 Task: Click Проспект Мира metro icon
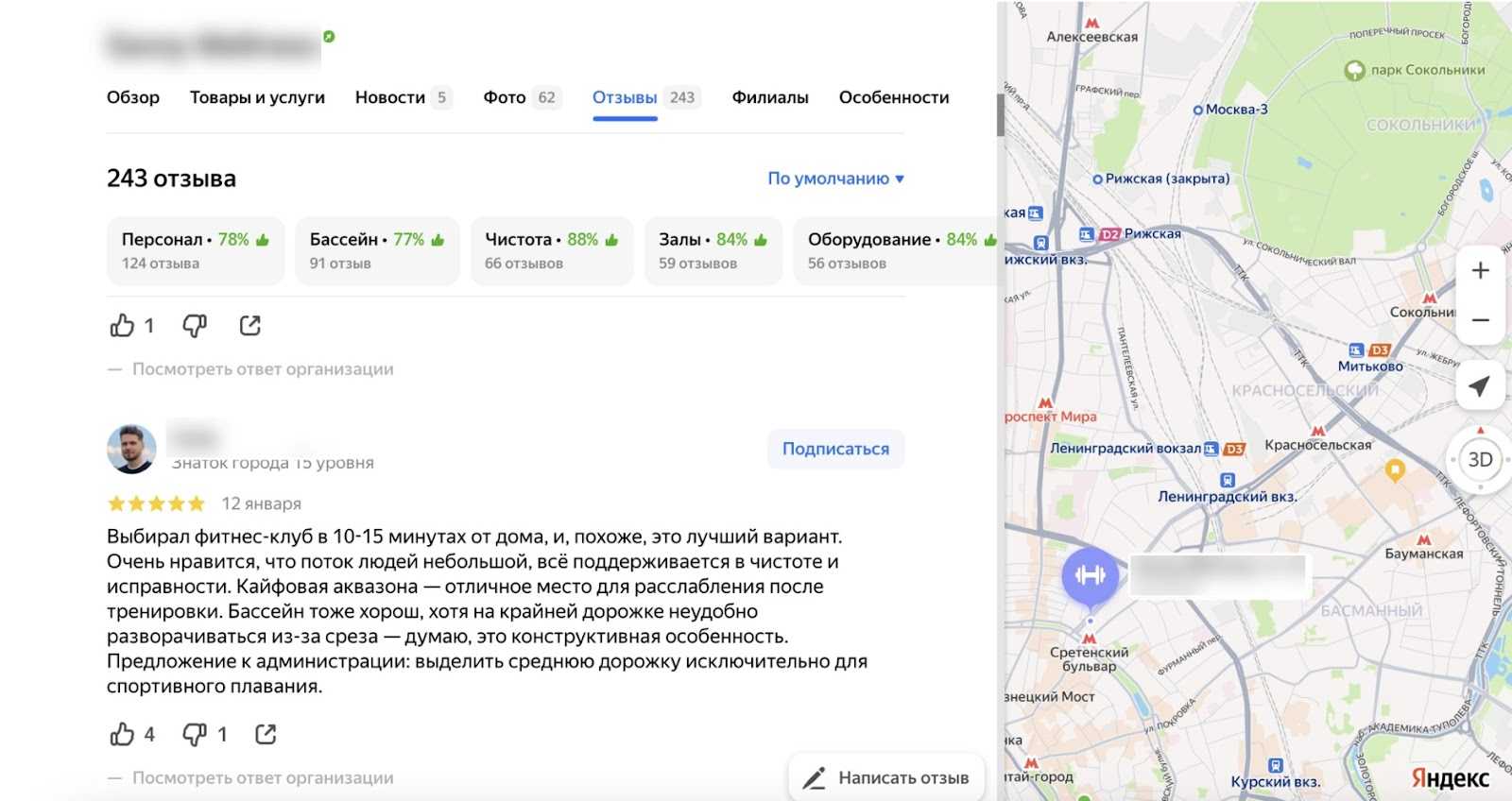coord(1044,402)
